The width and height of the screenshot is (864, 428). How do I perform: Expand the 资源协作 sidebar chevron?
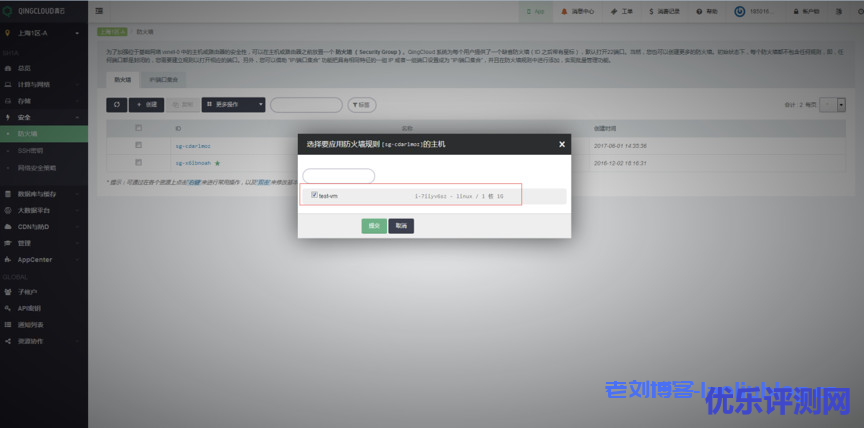77,341
